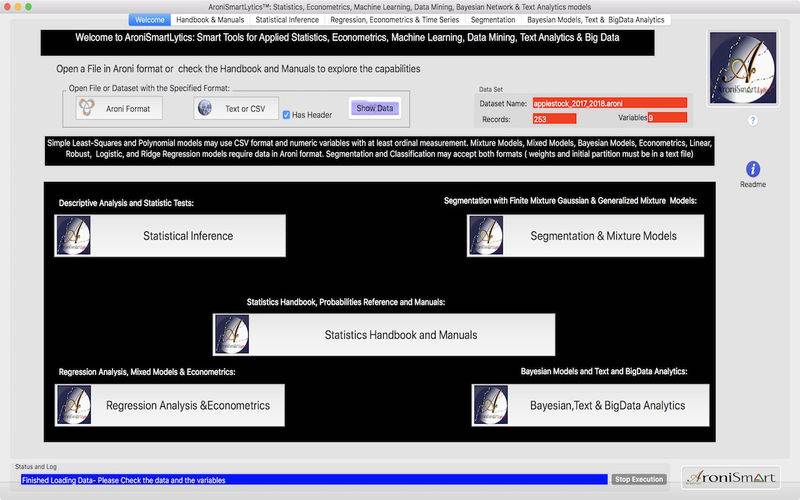Click the 'Simple Least-Squares and Polynomial models' notice text

379,148
